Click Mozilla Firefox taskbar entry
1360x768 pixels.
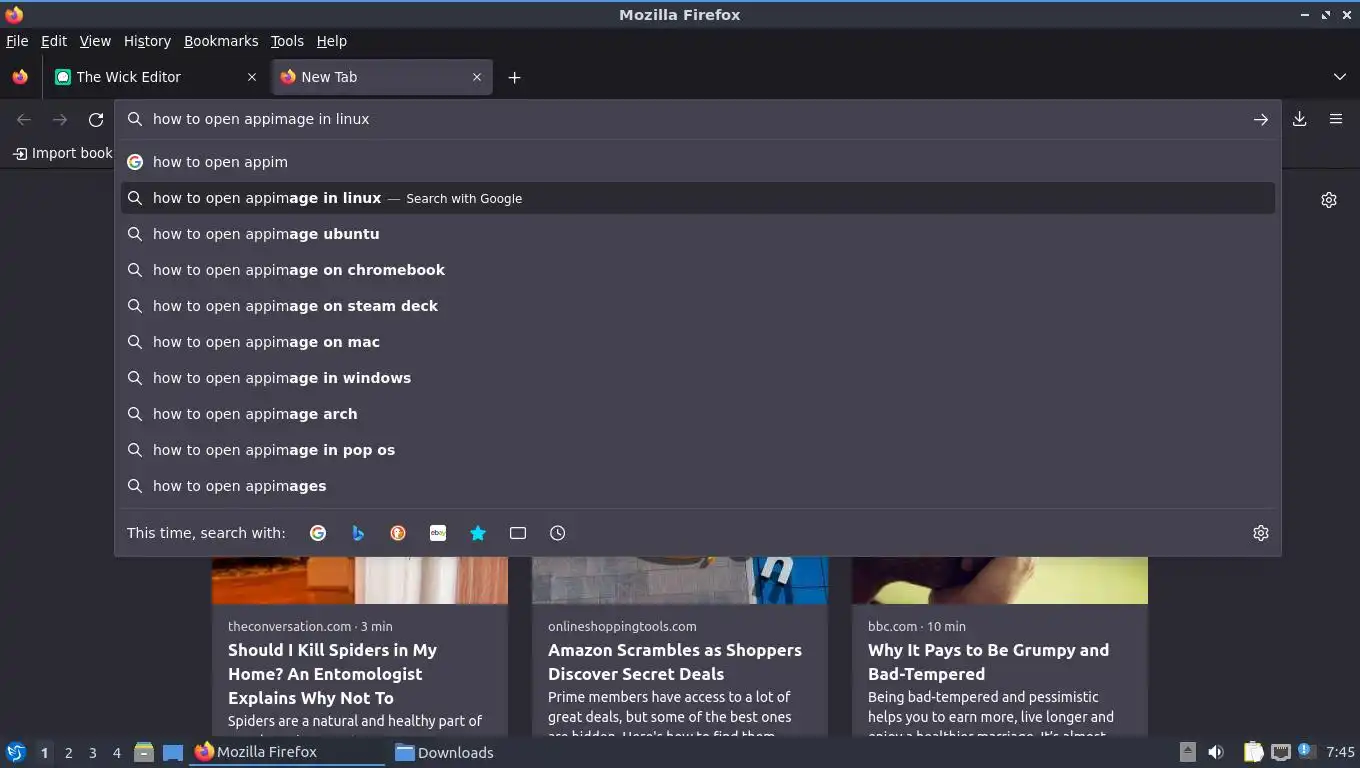tap(287, 752)
